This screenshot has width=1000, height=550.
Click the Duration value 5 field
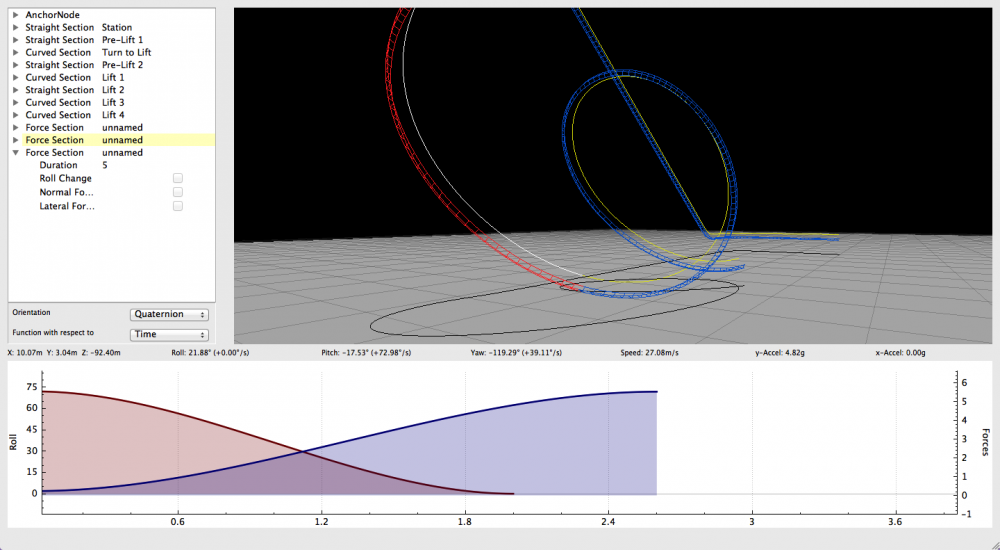(106, 165)
